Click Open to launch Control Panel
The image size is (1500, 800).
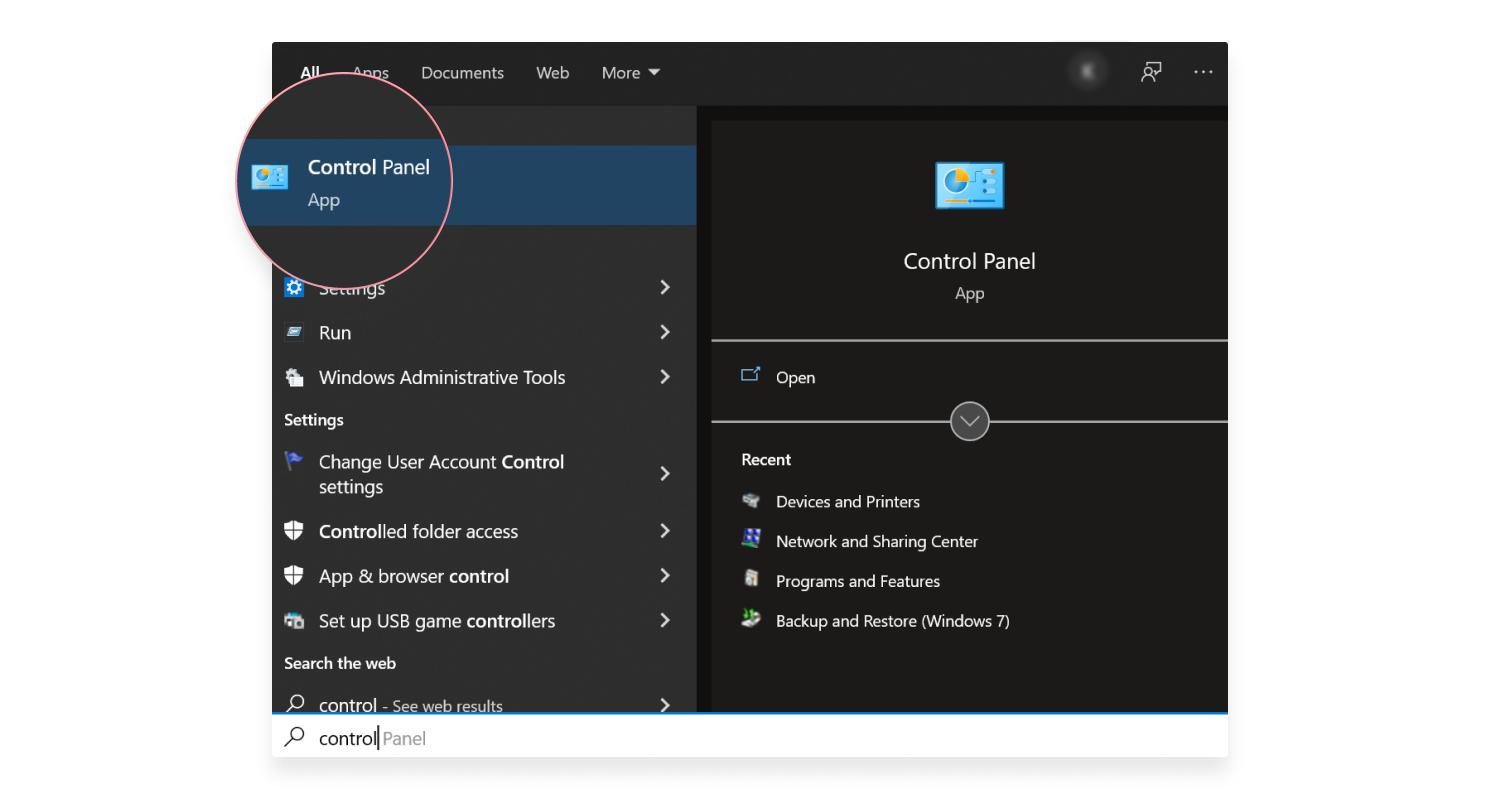click(x=795, y=377)
